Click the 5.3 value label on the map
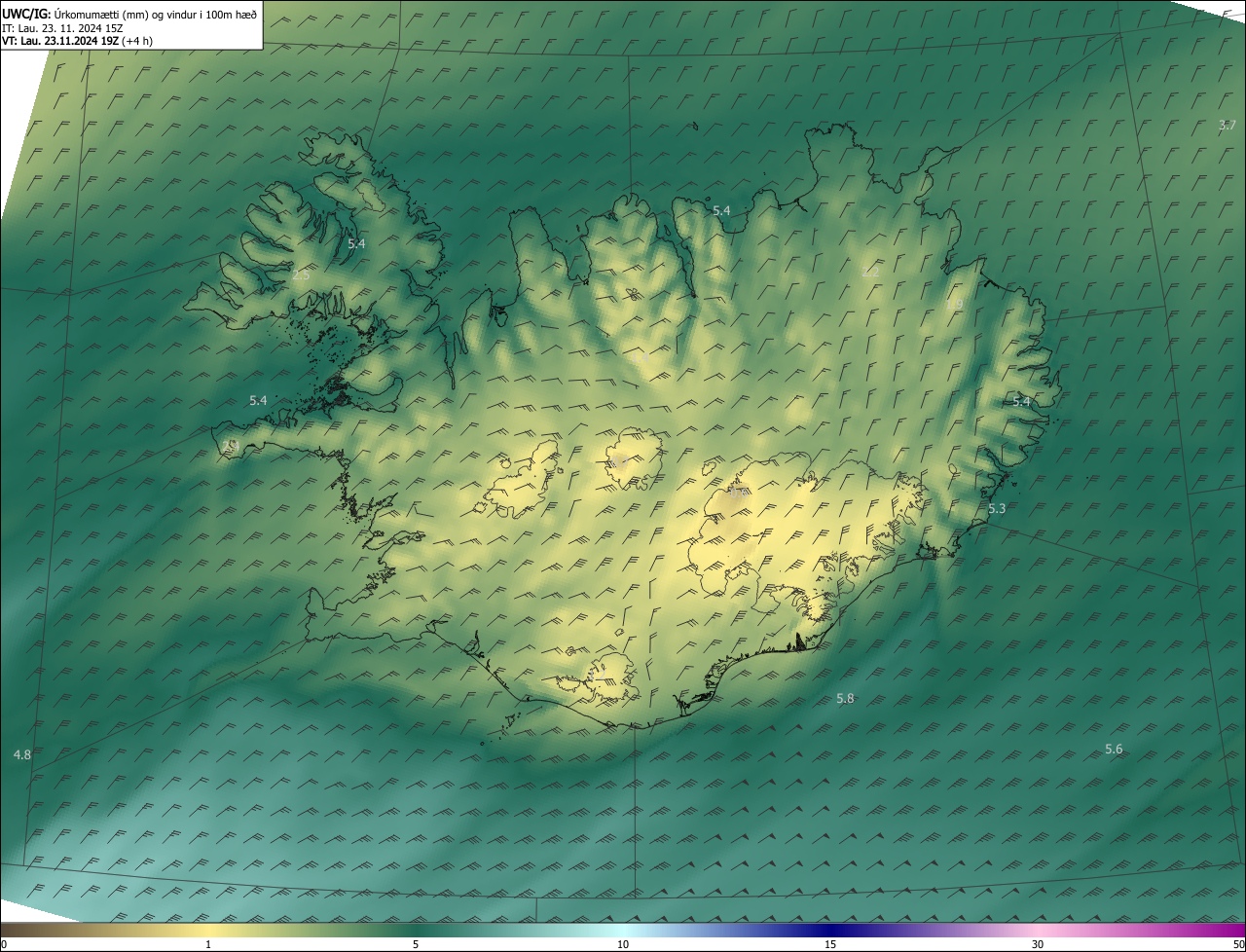Image resolution: width=1246 pixels, height=952 pixels. pos(997,508)
